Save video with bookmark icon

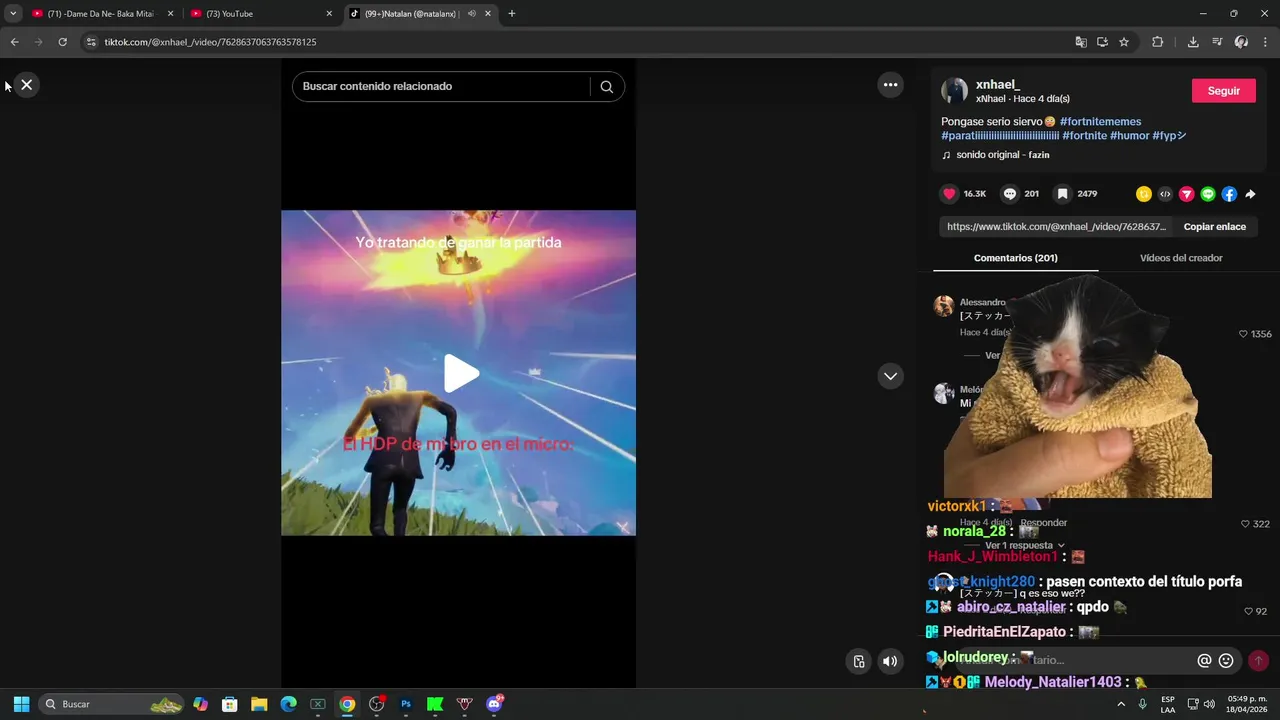1062,194
